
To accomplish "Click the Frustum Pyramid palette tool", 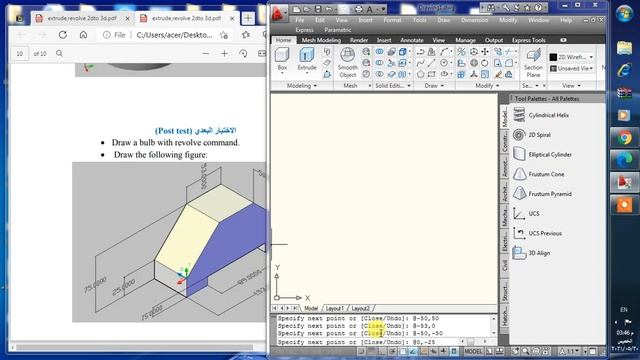I will click(542, 194).
